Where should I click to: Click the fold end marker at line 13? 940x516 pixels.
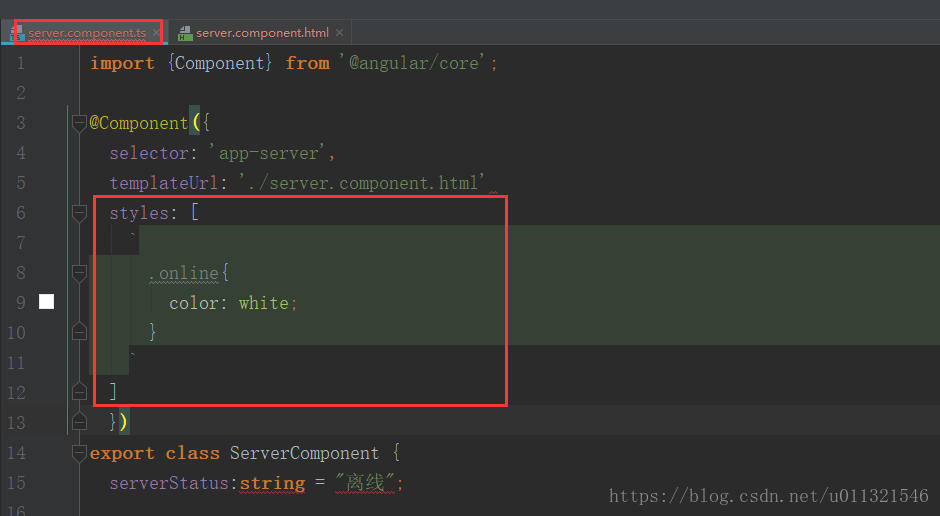click(x=79, y=422)
